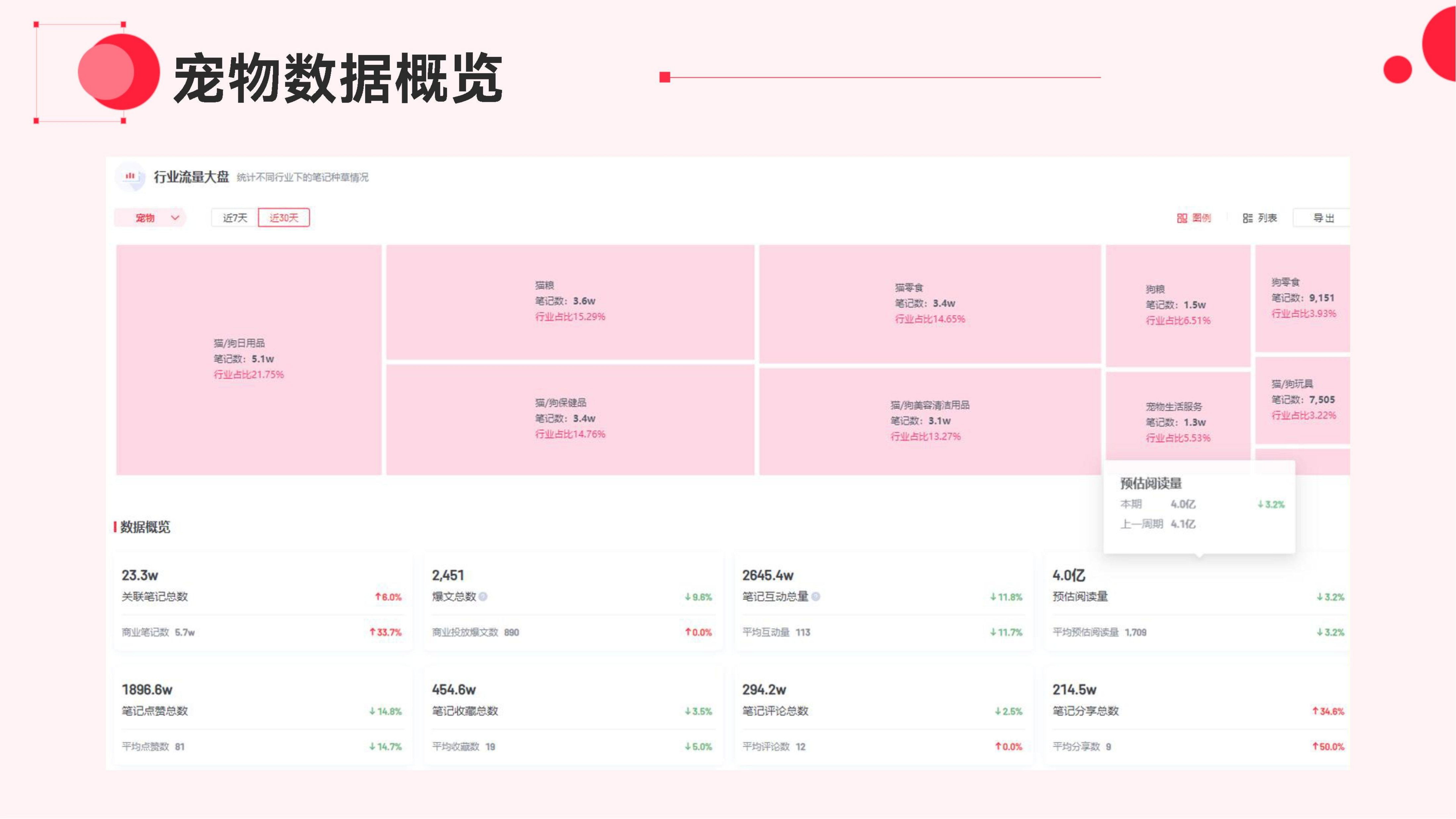Image resolution: width=1456 pixels, height=819 pixels.
Task: Click the 图例 grid view icon
Action: point(1182,218)
